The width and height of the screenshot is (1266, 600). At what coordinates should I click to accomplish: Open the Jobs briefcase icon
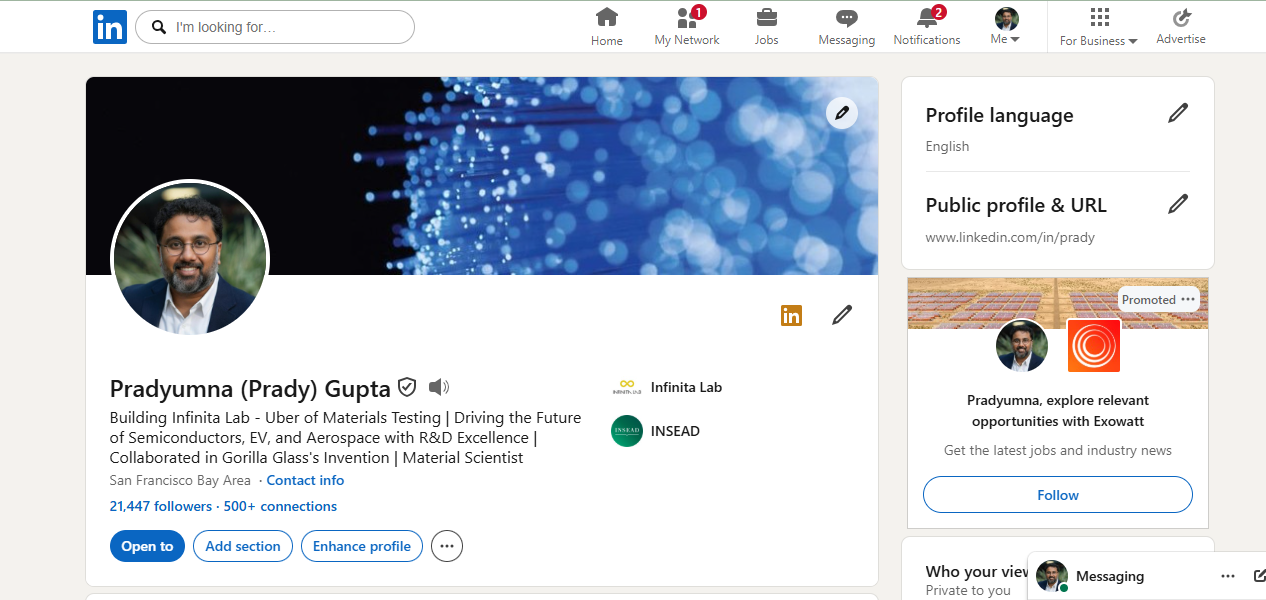pos(766,17)
